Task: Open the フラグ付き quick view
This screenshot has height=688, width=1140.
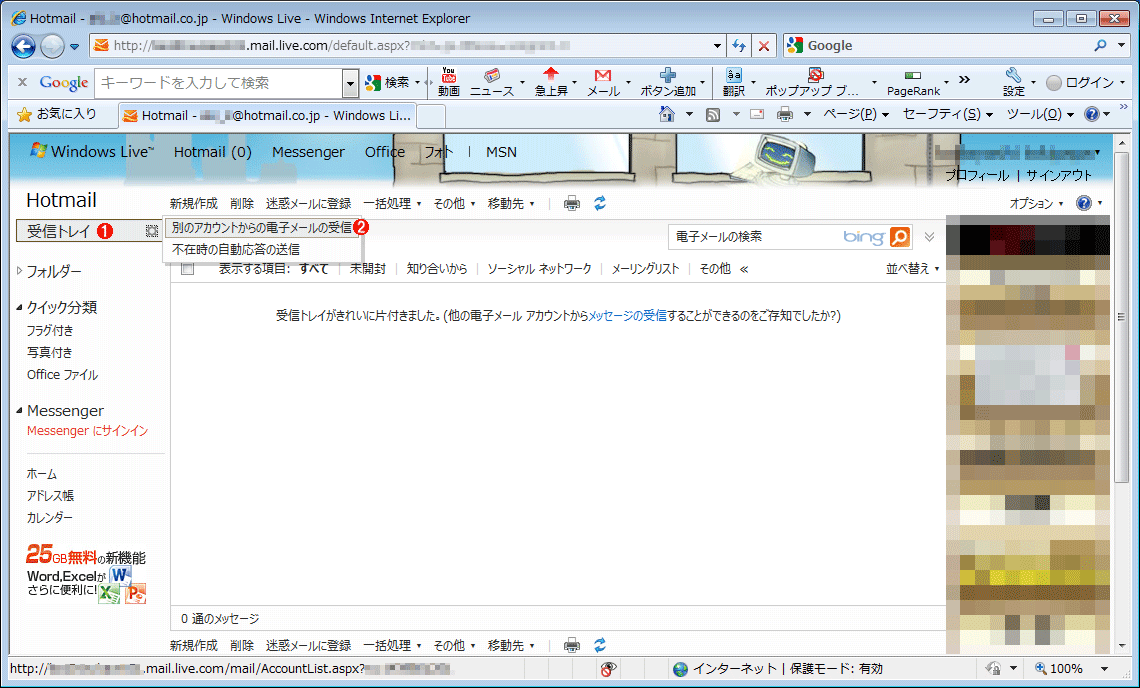Action: pos(50,331)
